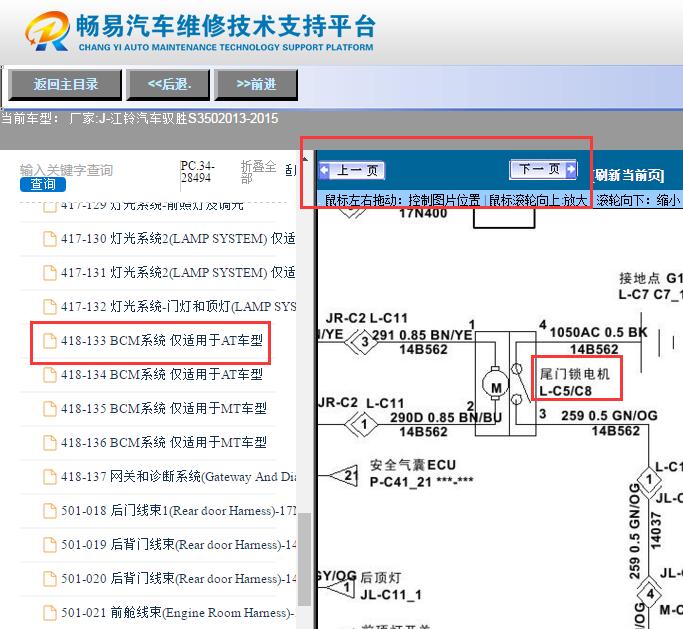This screenshot has width=683, height=629.
Task: Click the 查询 search button
Action: (x=43, y=184)
